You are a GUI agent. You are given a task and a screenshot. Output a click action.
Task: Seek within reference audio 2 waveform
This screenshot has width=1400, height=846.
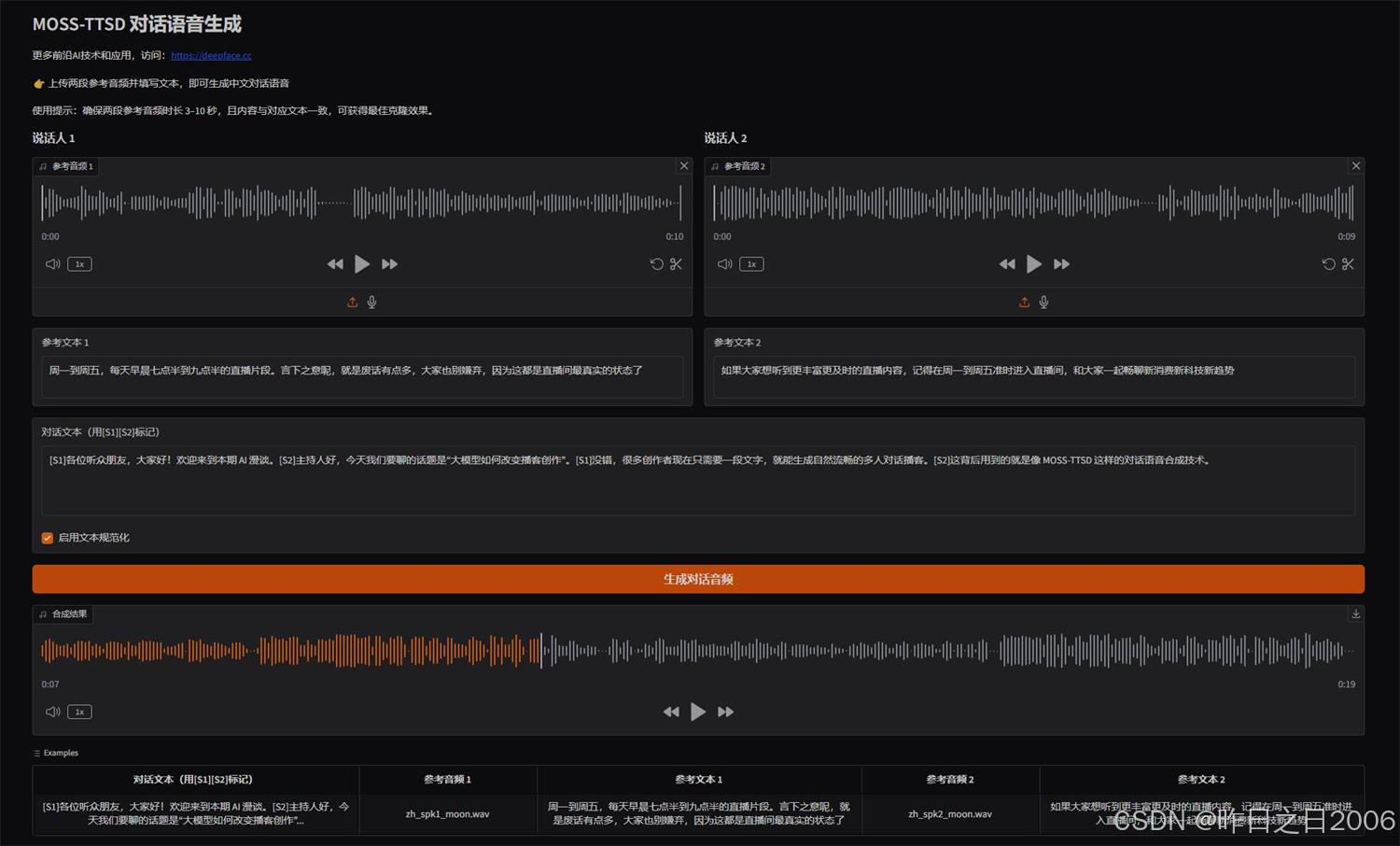[1034, 203]
